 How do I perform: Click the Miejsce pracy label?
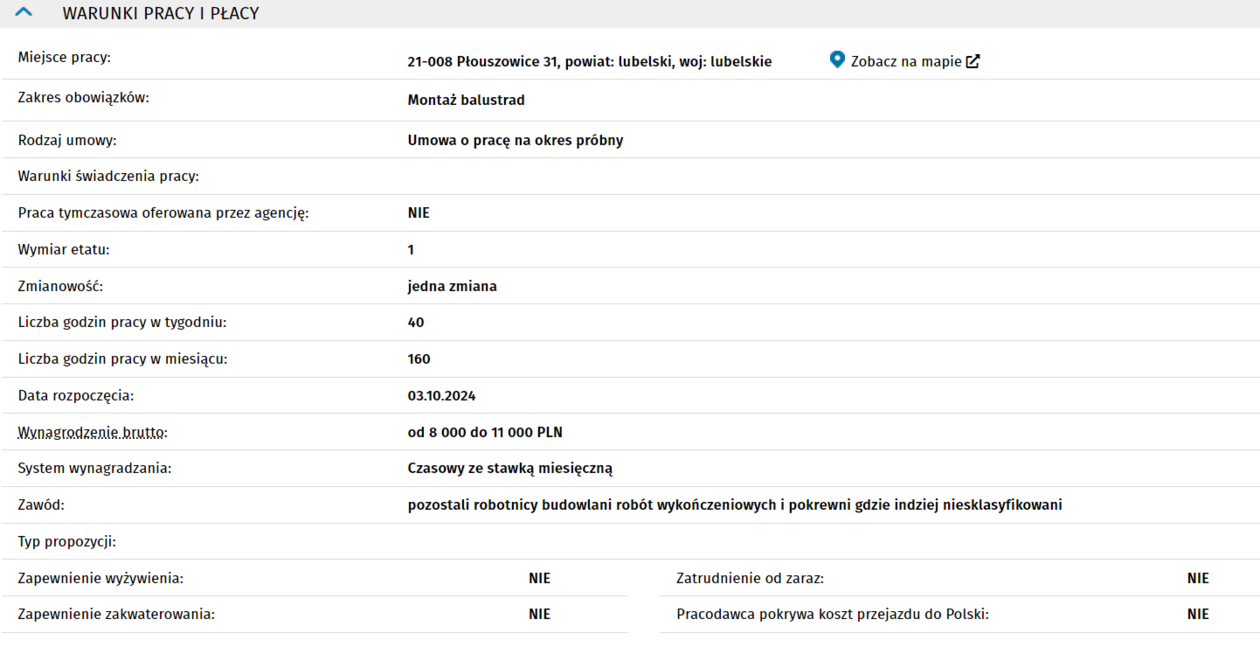point(64,57)
